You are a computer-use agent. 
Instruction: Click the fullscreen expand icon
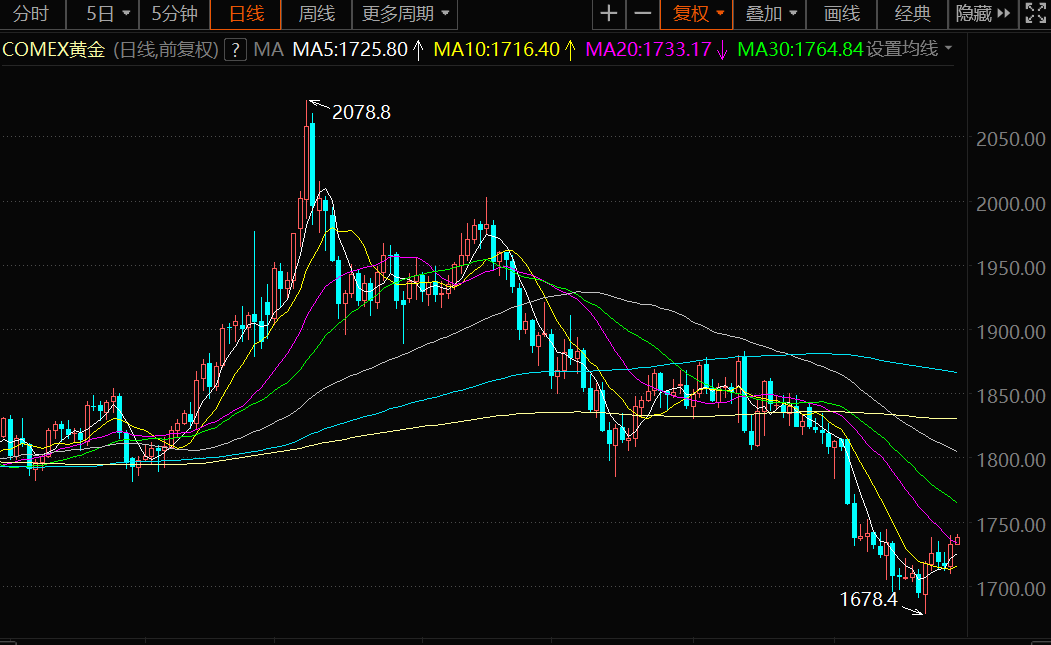coord(1035,13)
